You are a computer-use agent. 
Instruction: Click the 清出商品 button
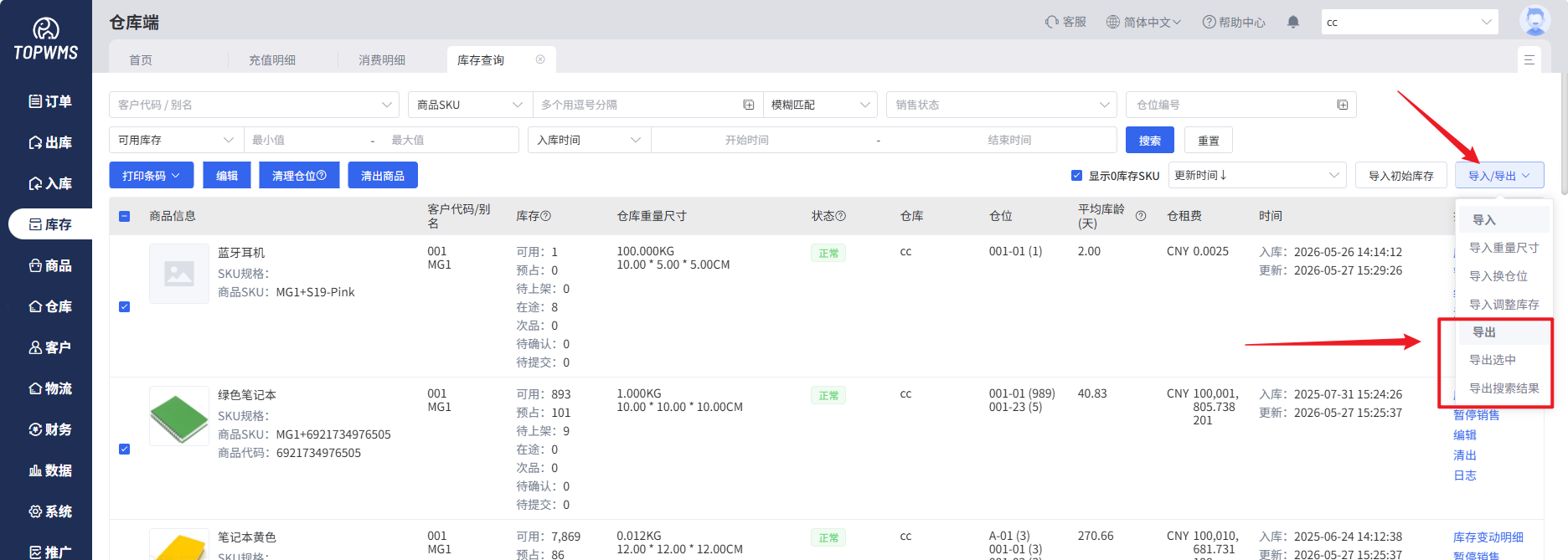click(x=383, y=175)
